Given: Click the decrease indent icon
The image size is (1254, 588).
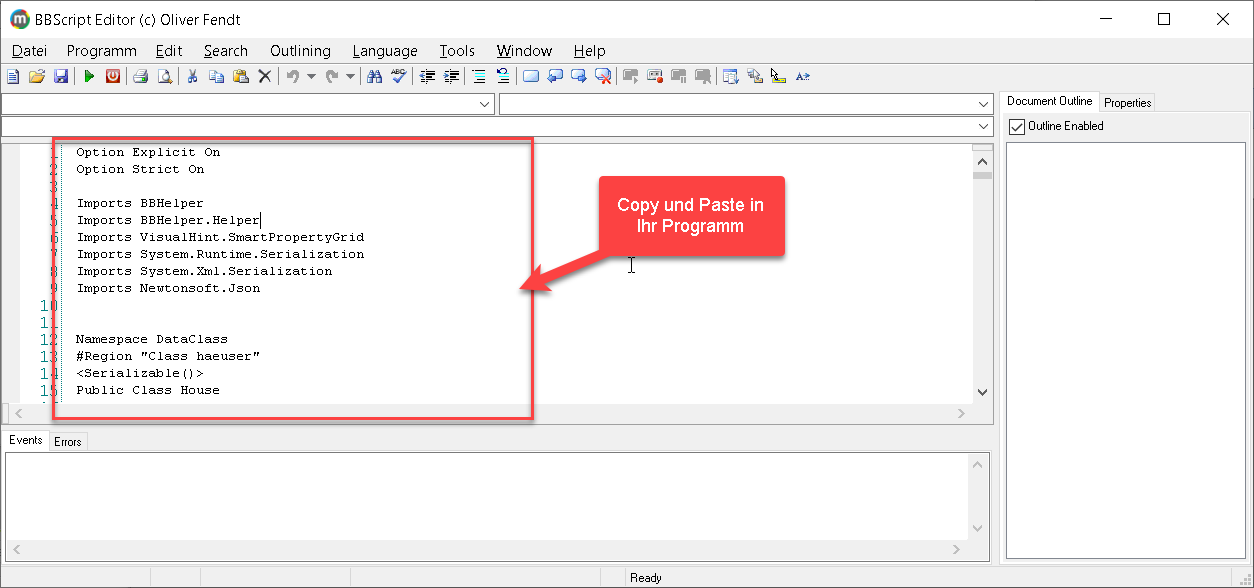Looking at the screenshot, I should click(x=427, y=76).
